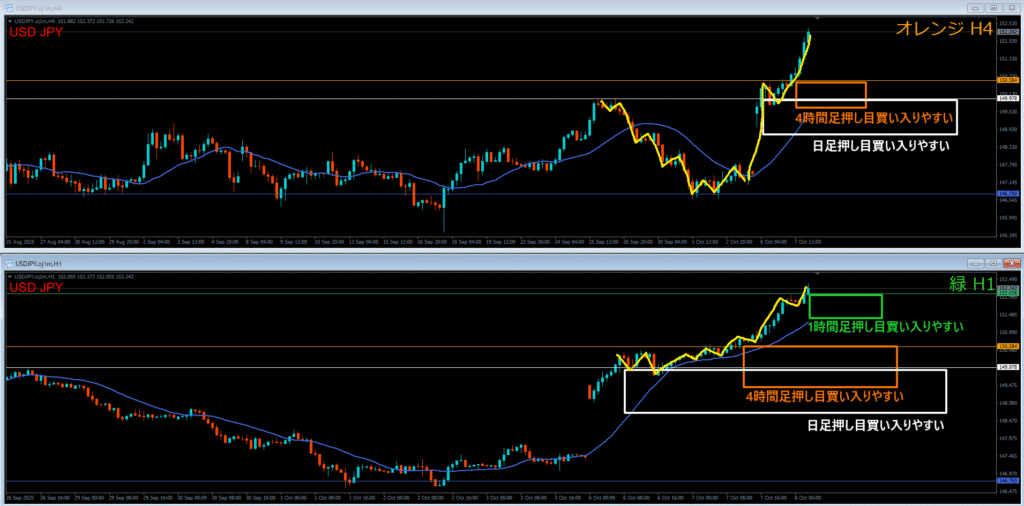This screenshot has width=1024, height=506.
Task: Select the '緑 H1' text label
Action: coord(971,284)
